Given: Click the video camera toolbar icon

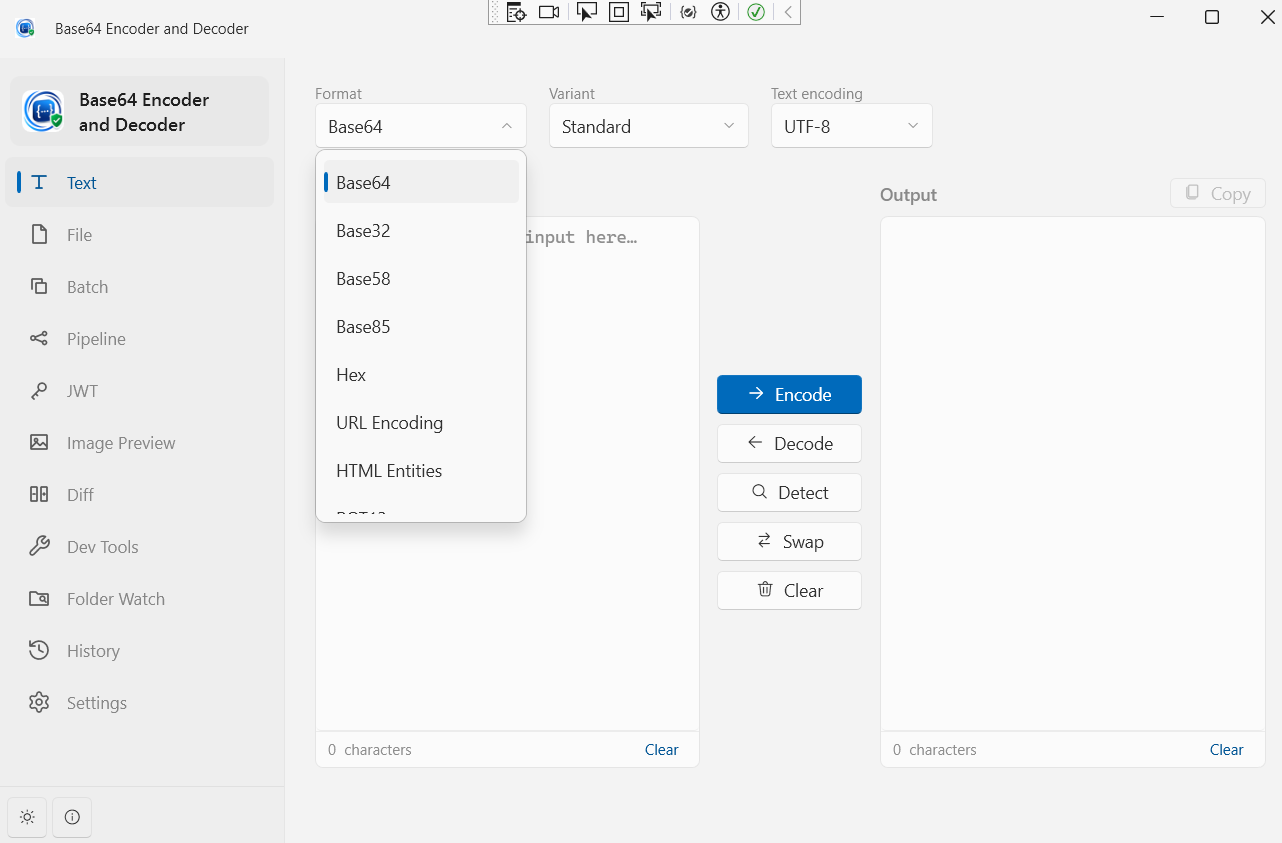Looking at the screenshot, I should [549, 12].
